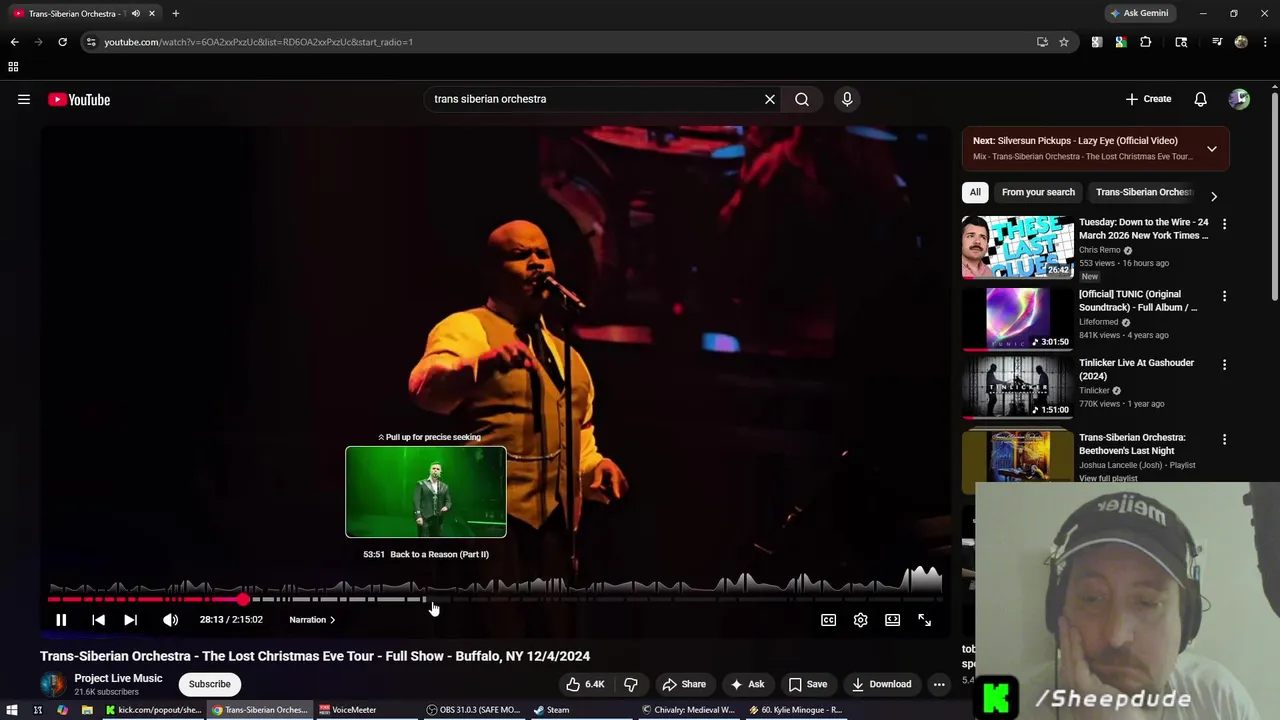The height and width of the screenshot is (720, 1280).
Task: Expand the Narration chapter list
Action: point(312,620)
